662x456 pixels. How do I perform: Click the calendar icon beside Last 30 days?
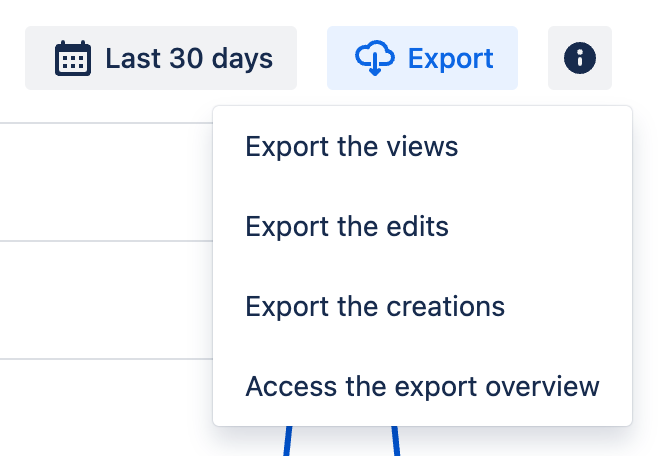73,59
